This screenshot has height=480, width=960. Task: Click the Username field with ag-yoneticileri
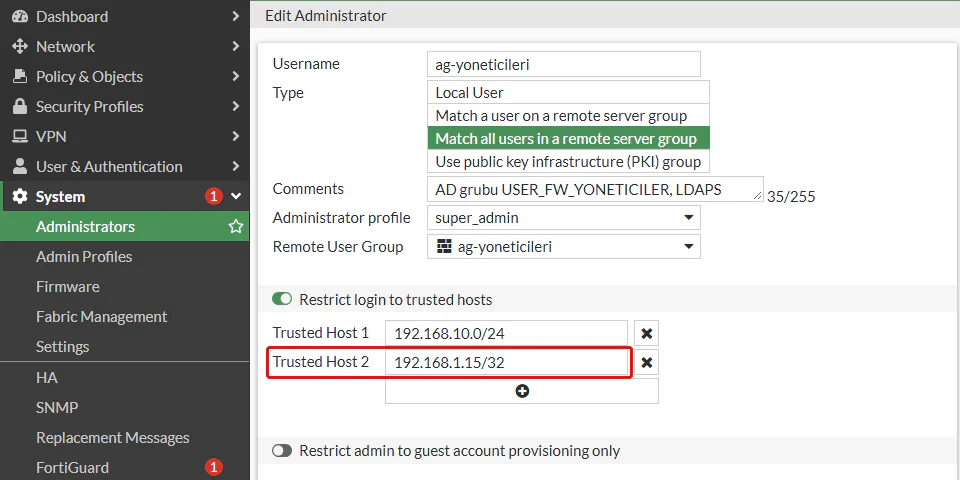point(564,64)
